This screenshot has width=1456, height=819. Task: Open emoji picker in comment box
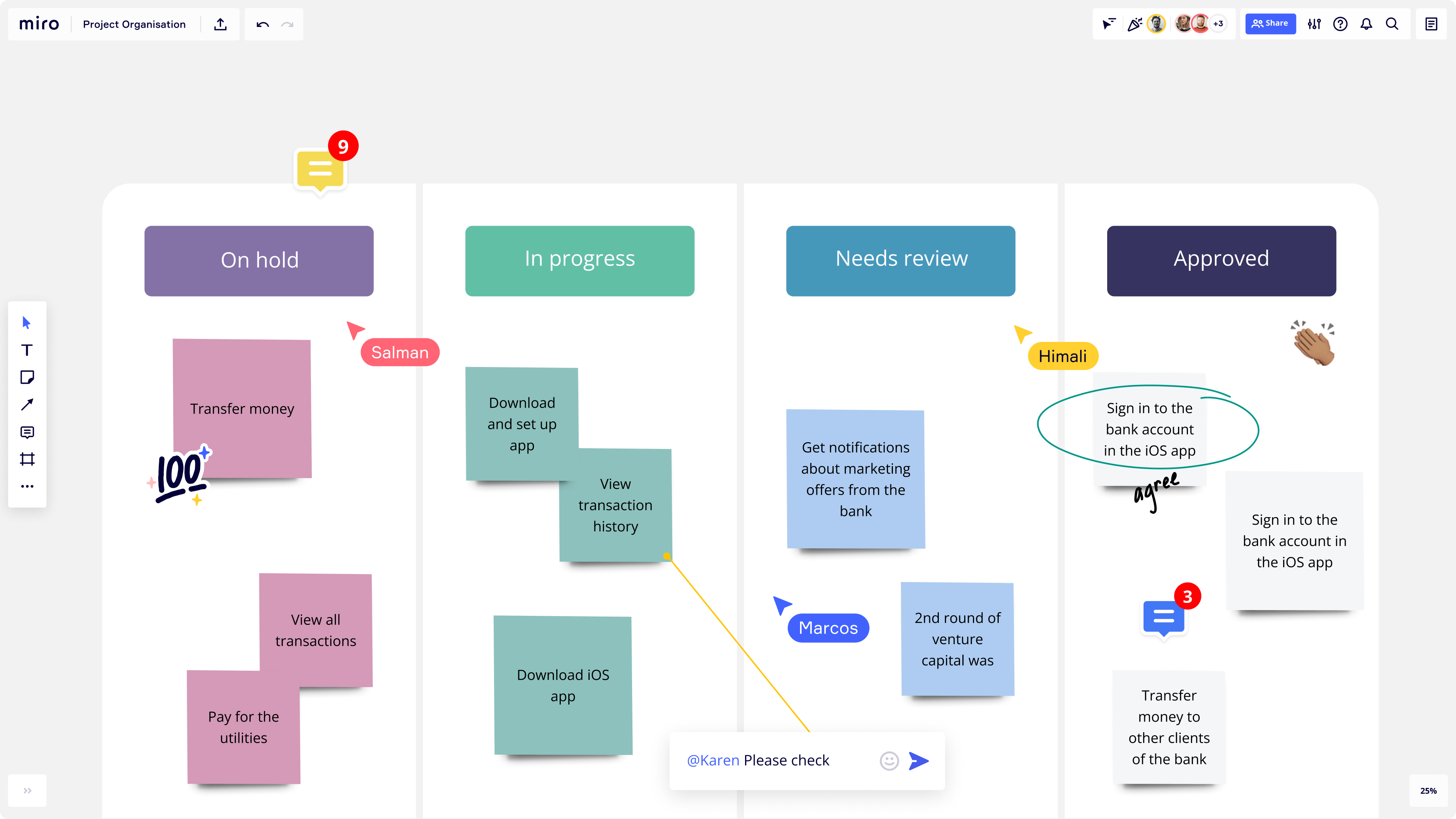[x=888, y=761]
